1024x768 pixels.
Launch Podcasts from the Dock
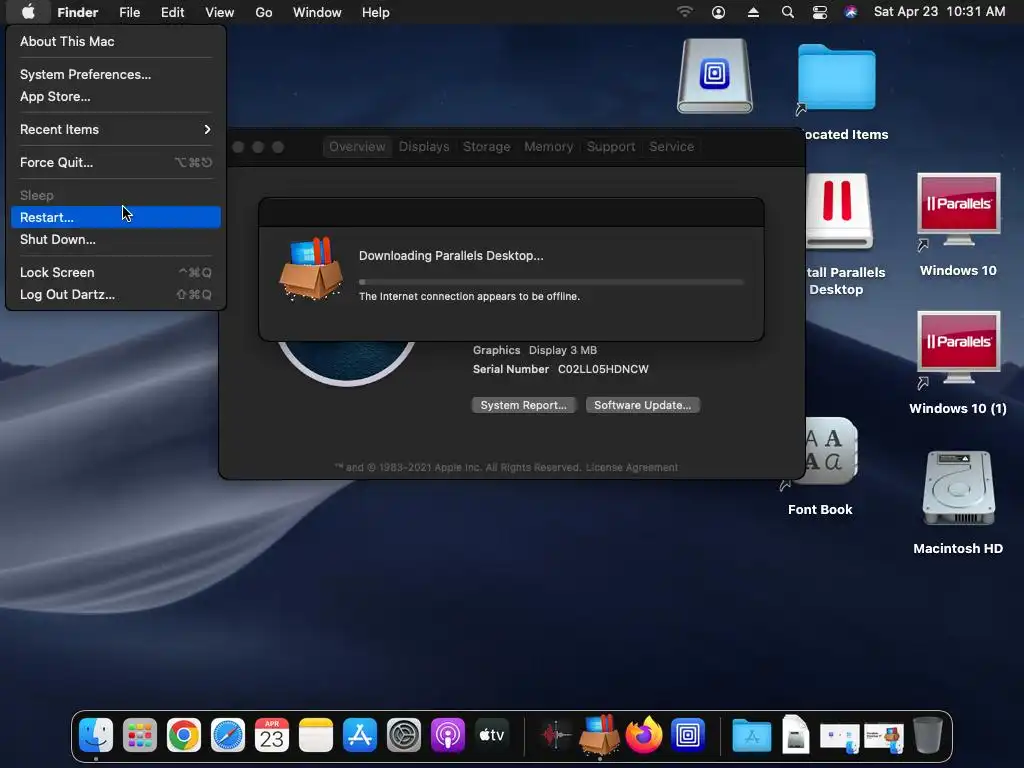click(447, 735)
